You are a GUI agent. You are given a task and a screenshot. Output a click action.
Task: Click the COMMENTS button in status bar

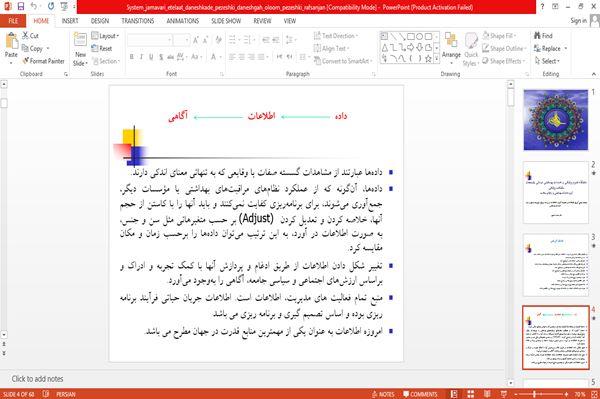coord(420,394)
